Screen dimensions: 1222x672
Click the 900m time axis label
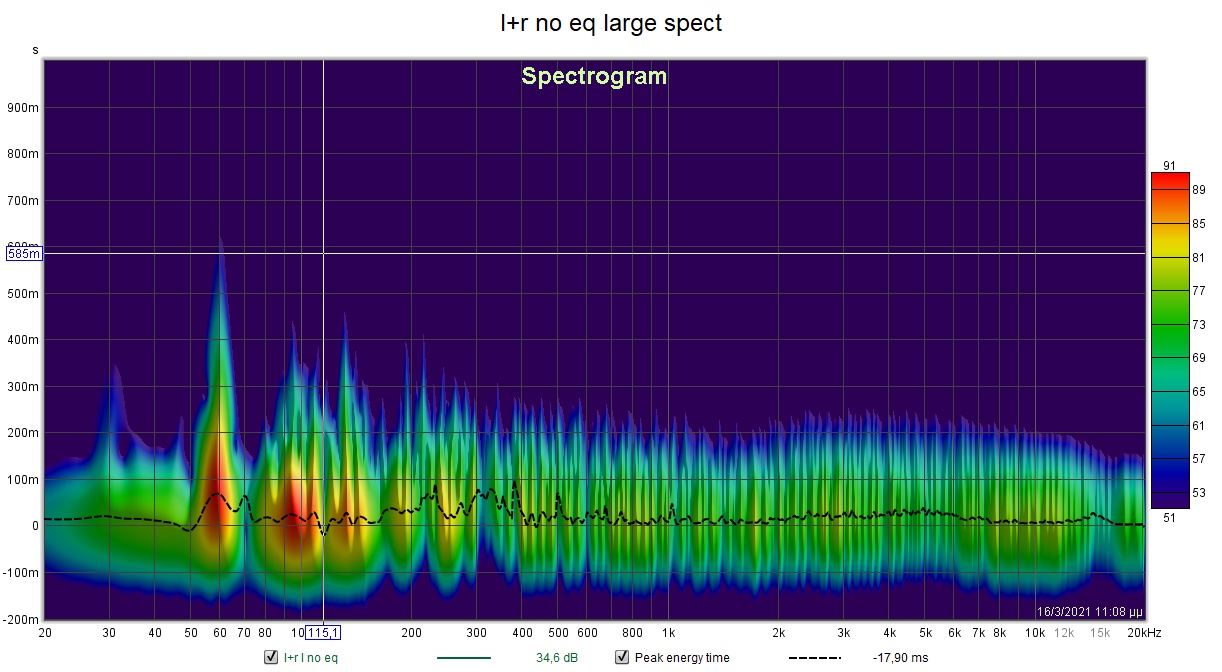coord(24,108)
